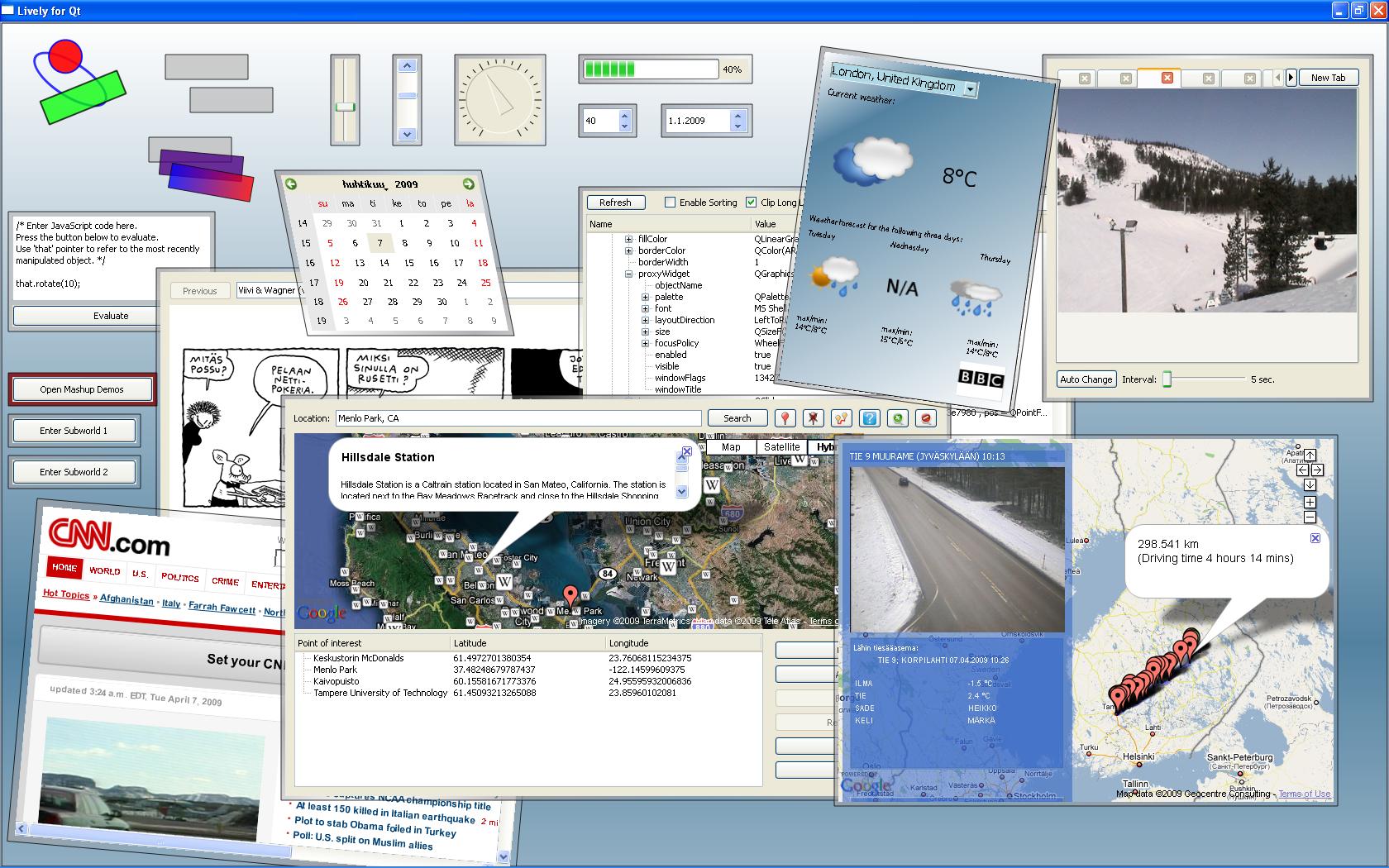Expand the fillColor property row

pyautogui.click(x=628, y=239)
